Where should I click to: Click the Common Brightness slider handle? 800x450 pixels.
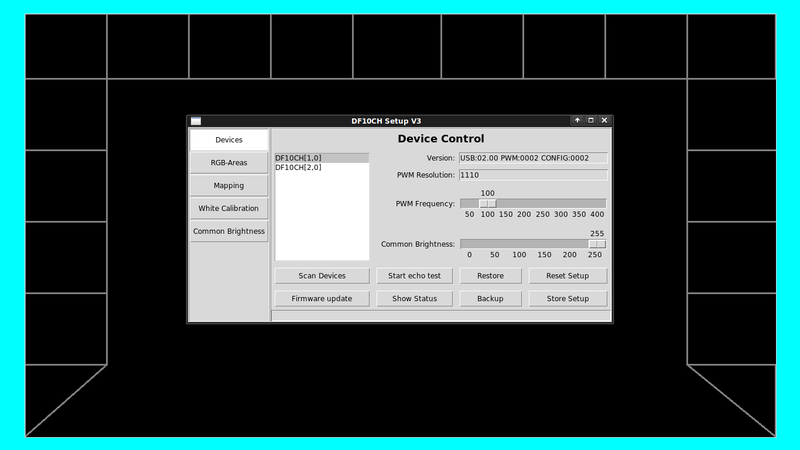[597, 243]
